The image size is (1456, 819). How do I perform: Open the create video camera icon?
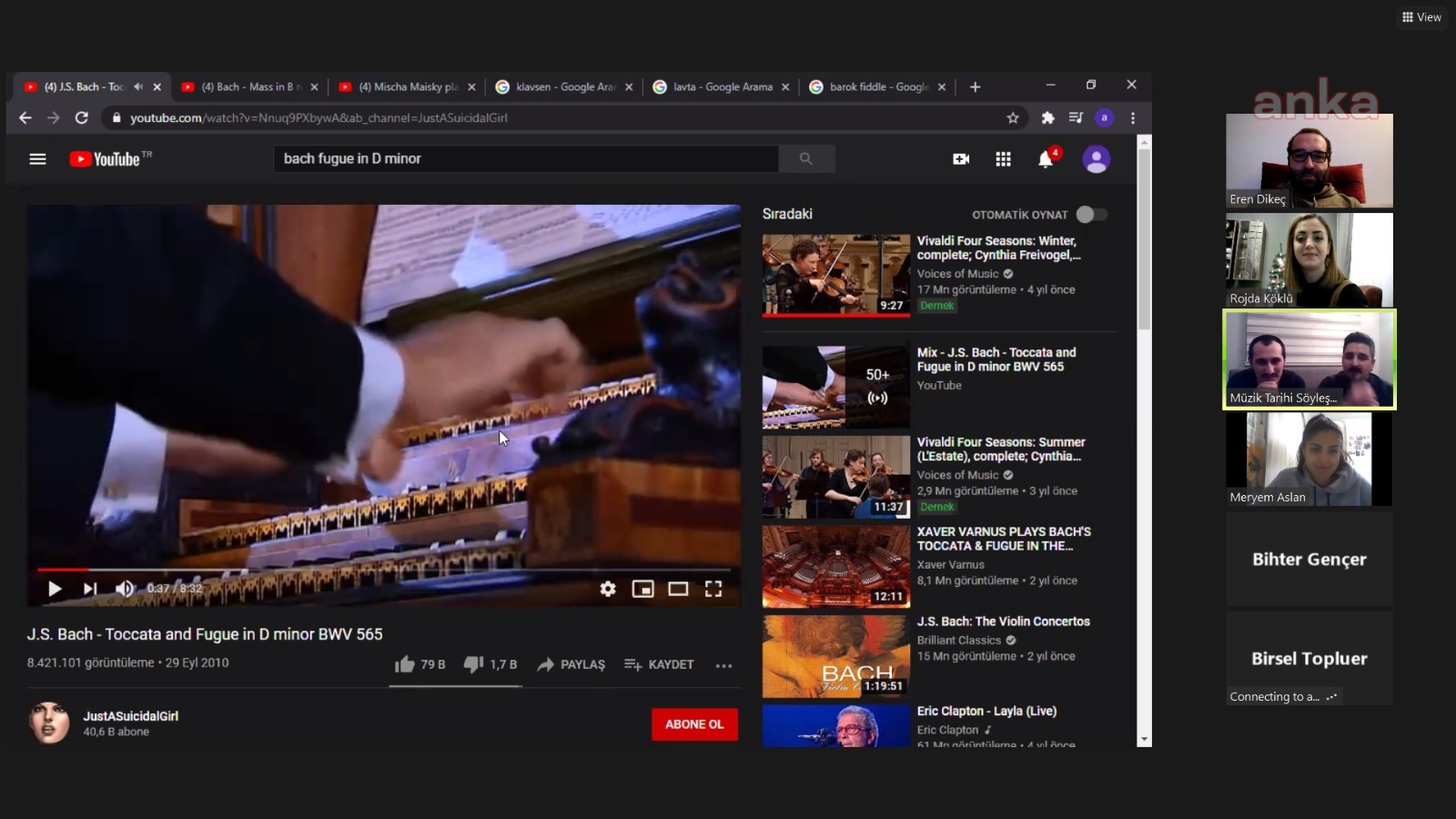tap(961, 159)
